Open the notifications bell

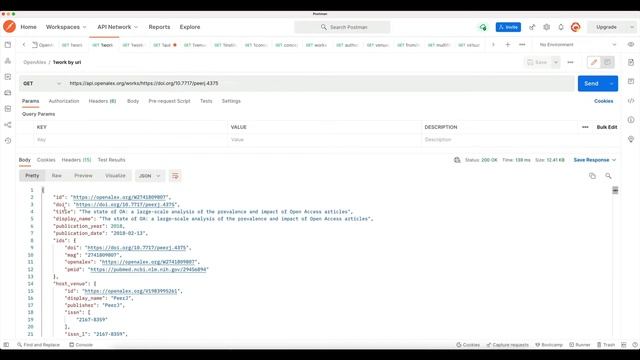[x=561, y=27]
